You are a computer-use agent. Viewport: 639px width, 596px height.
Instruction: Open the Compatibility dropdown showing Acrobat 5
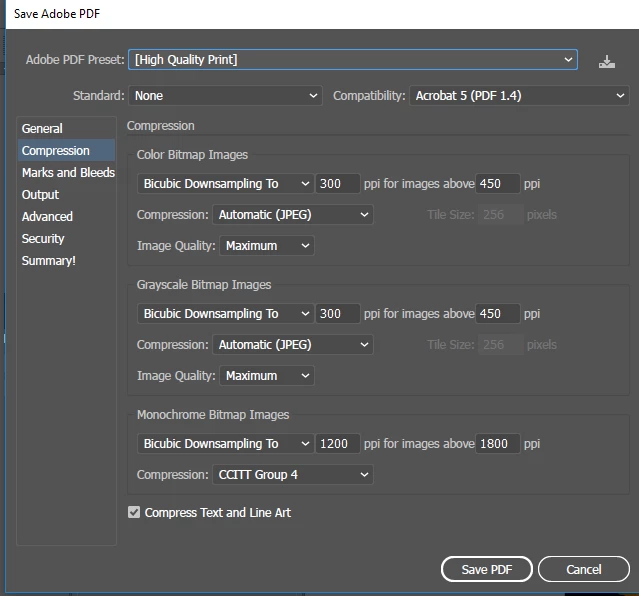tap(519, 96)
